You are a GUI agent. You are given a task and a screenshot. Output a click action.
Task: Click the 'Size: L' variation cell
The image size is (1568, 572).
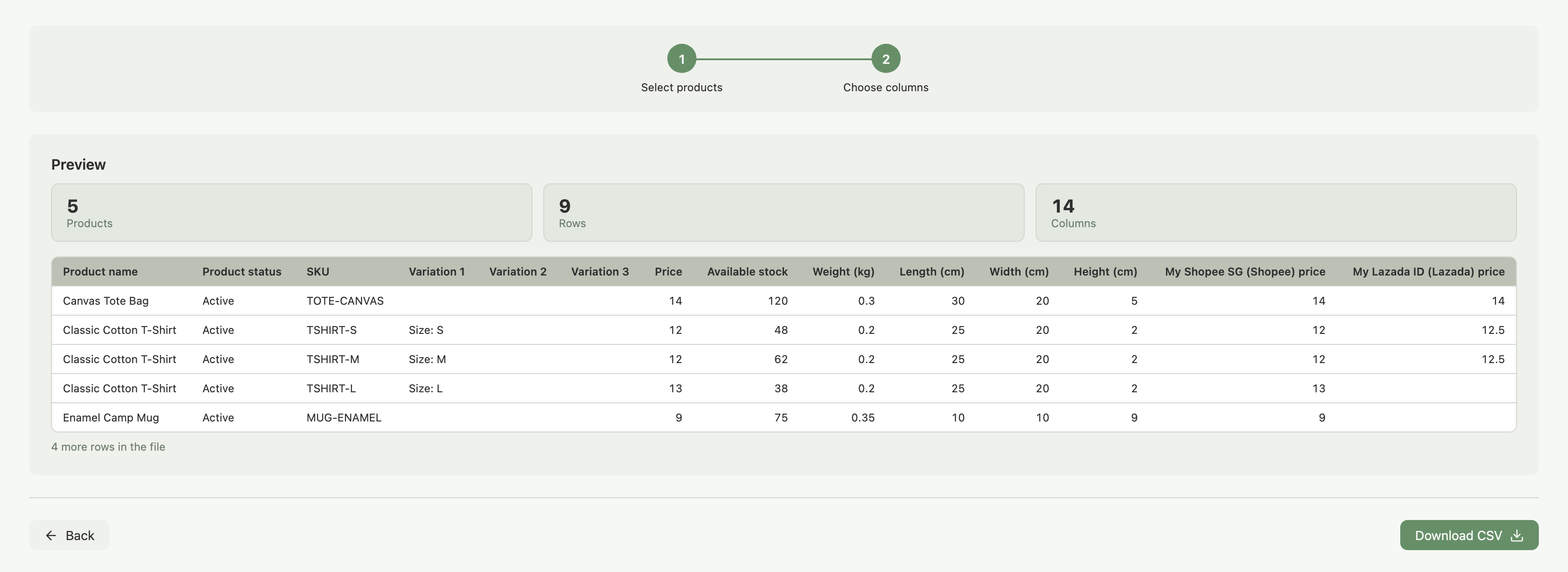425,389
